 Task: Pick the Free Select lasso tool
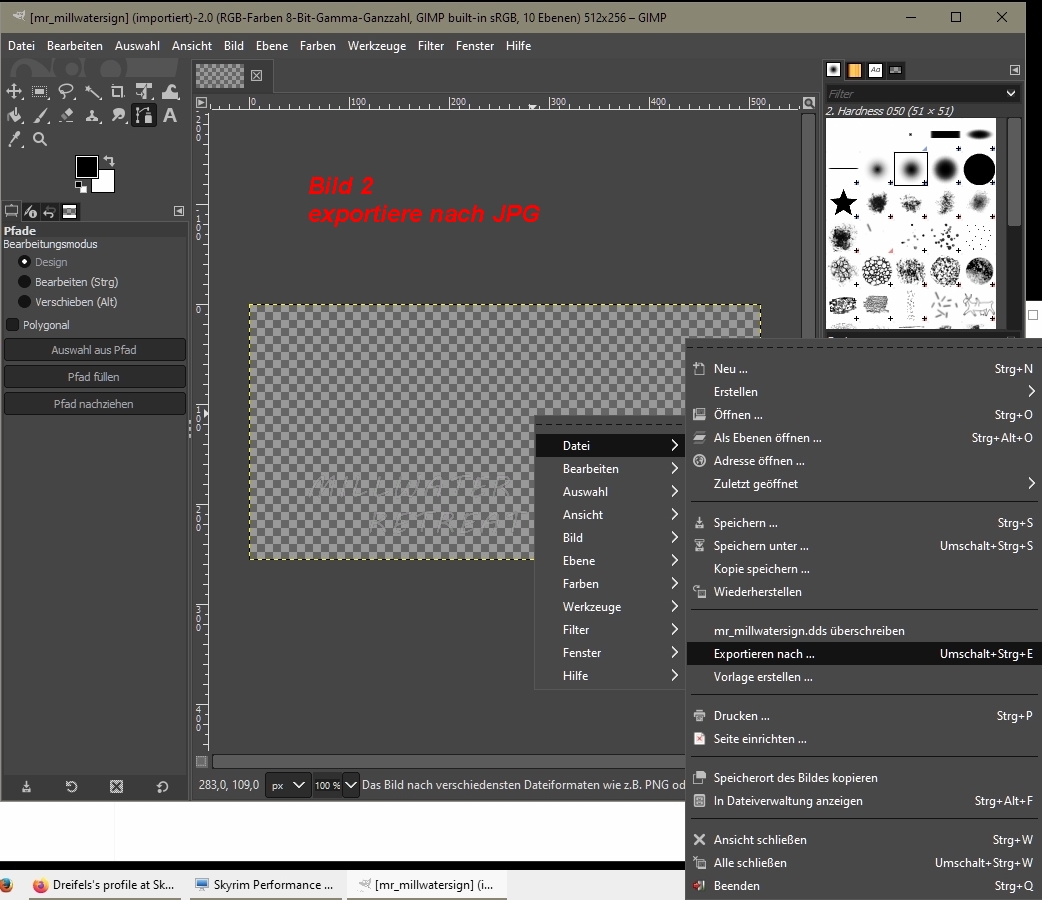[66, 92]
